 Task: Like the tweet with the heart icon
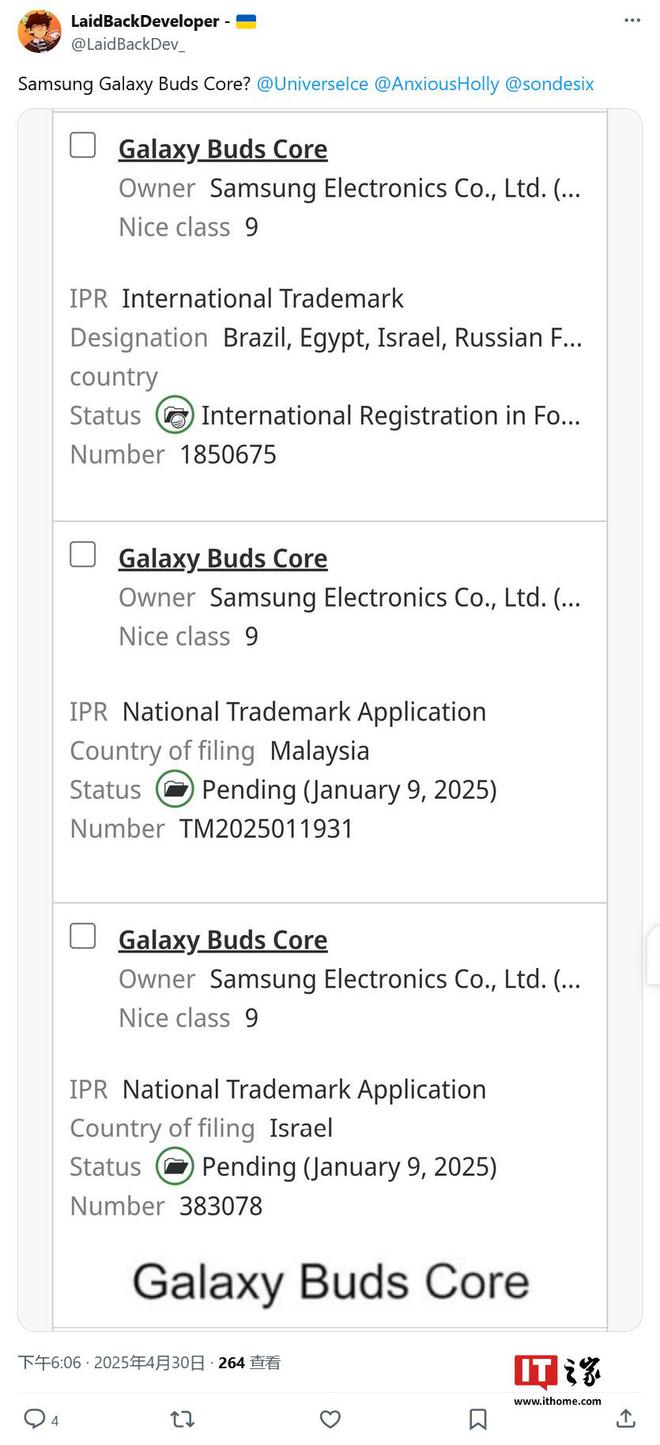click(330, 1418)
